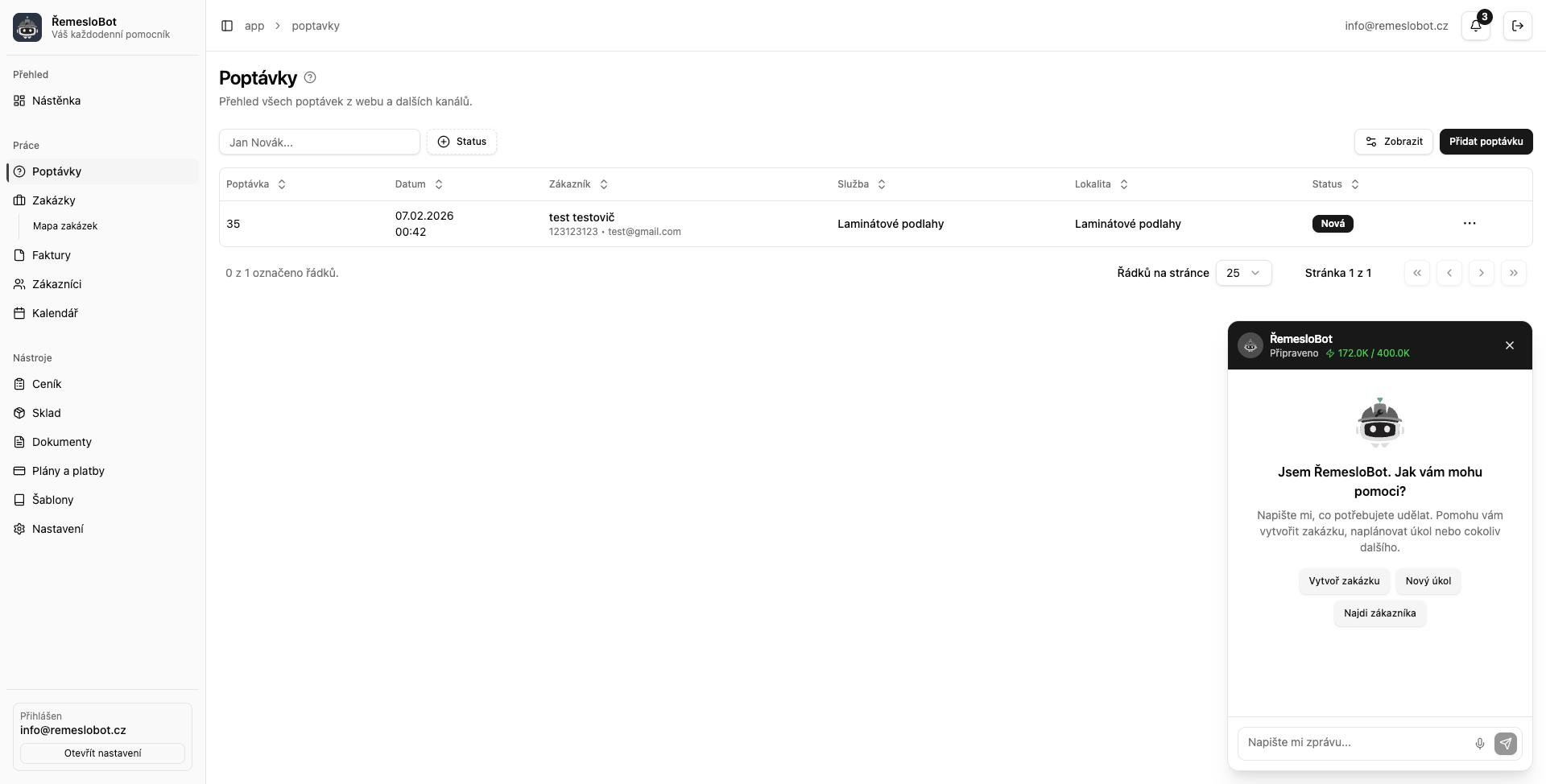Choose Vytvoř zakázku in the chatbot
1546x784 pixels.
pos(1343,580)
